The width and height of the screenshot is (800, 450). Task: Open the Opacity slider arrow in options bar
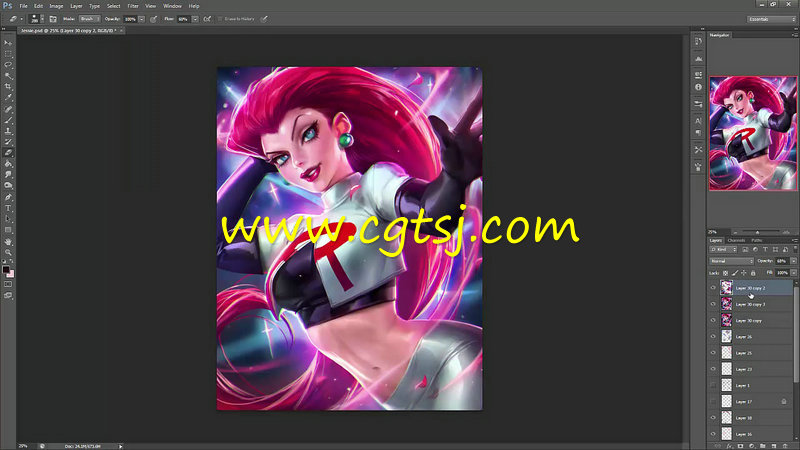pos(141,19)
